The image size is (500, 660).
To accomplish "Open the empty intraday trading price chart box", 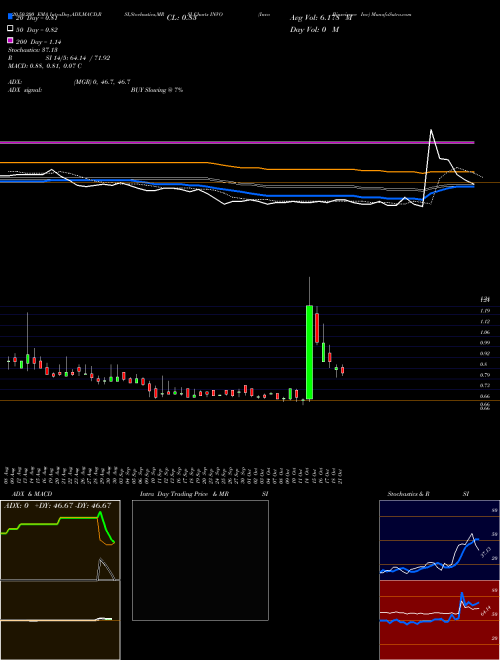I will [200, 560].
